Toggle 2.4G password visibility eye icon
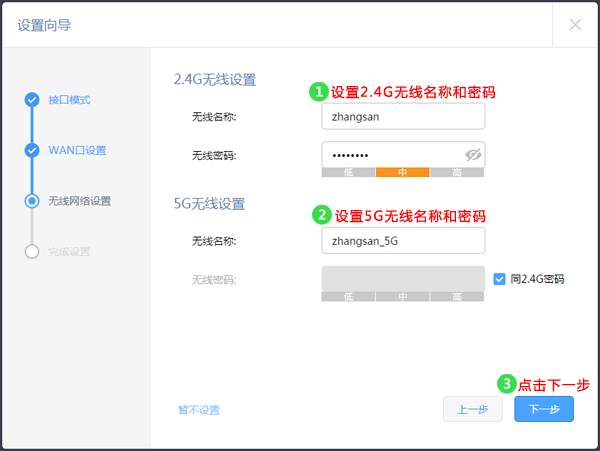Screen dimensions: 600x451 [x=473, y=155]
